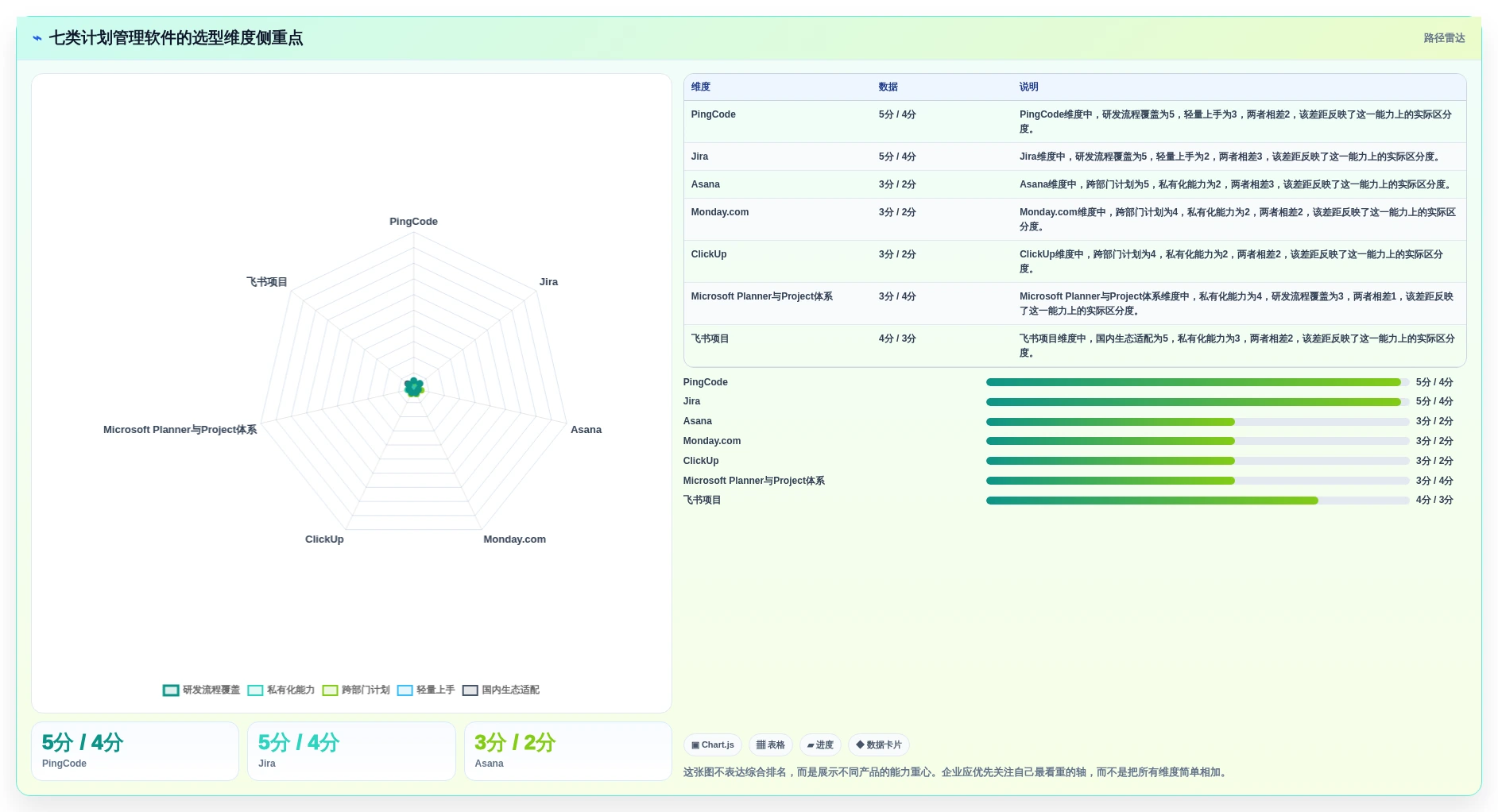The image size is (1498, 812).
Task: Click the Microsoft Planner与Project体系 progress bar
Action: point(1198,481)
